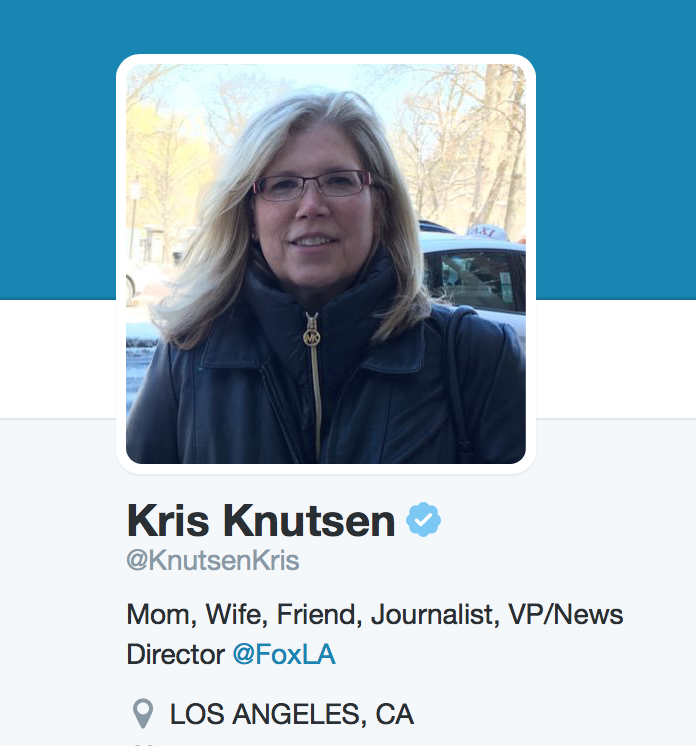Click the VP/News text in the bio
The height and width of the screenshot is (746, 696).
[566, 614]
